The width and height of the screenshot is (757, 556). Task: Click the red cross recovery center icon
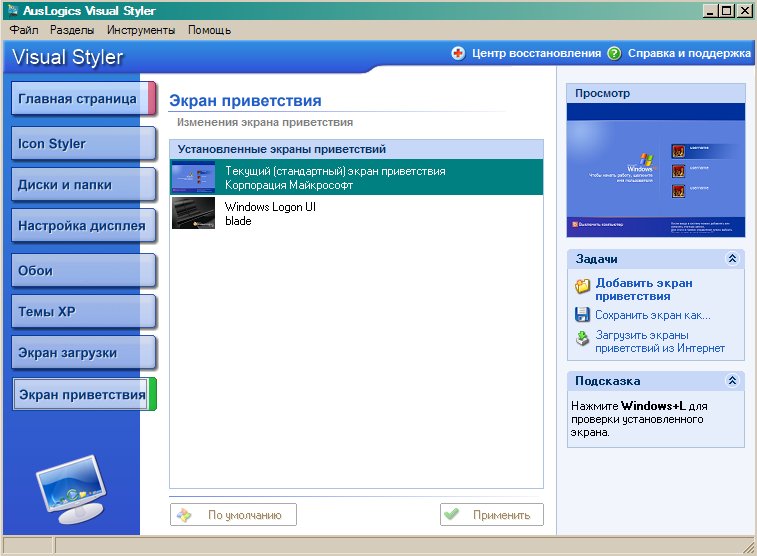(458, 53)
